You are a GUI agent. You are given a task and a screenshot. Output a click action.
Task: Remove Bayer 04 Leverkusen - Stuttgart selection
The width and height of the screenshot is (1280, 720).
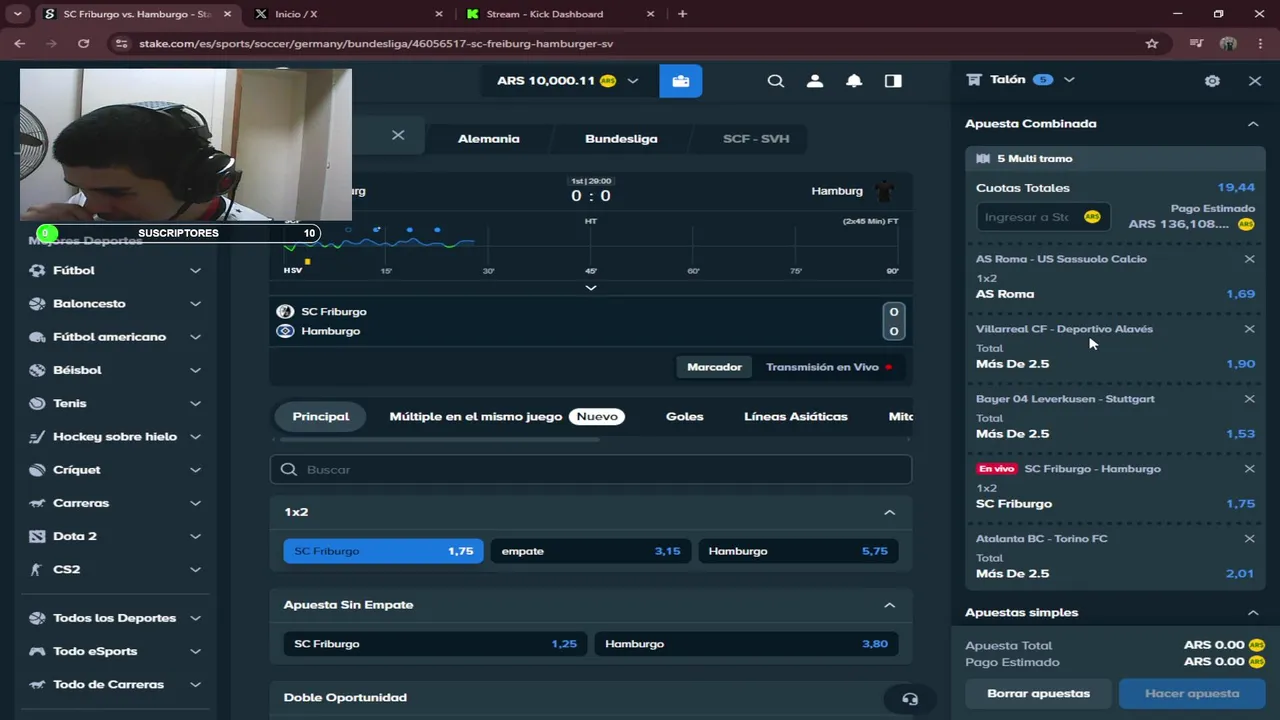[1249, 399]
